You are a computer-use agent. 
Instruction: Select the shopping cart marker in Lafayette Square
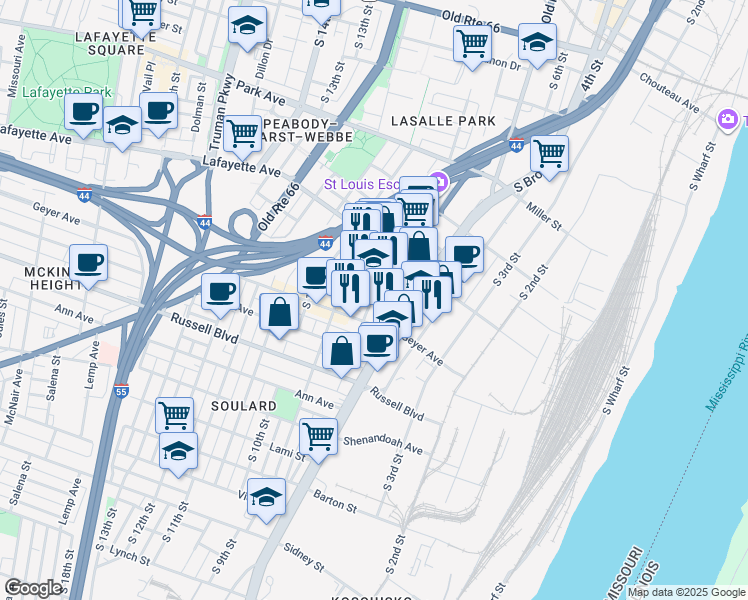[141, 12]
